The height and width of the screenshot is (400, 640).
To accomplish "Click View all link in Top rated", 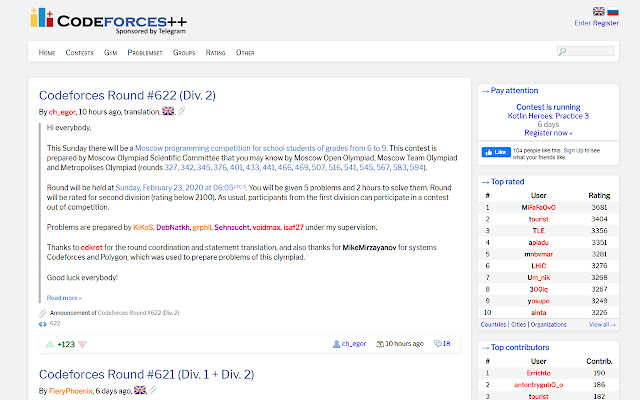I will [x=602, y=324].
